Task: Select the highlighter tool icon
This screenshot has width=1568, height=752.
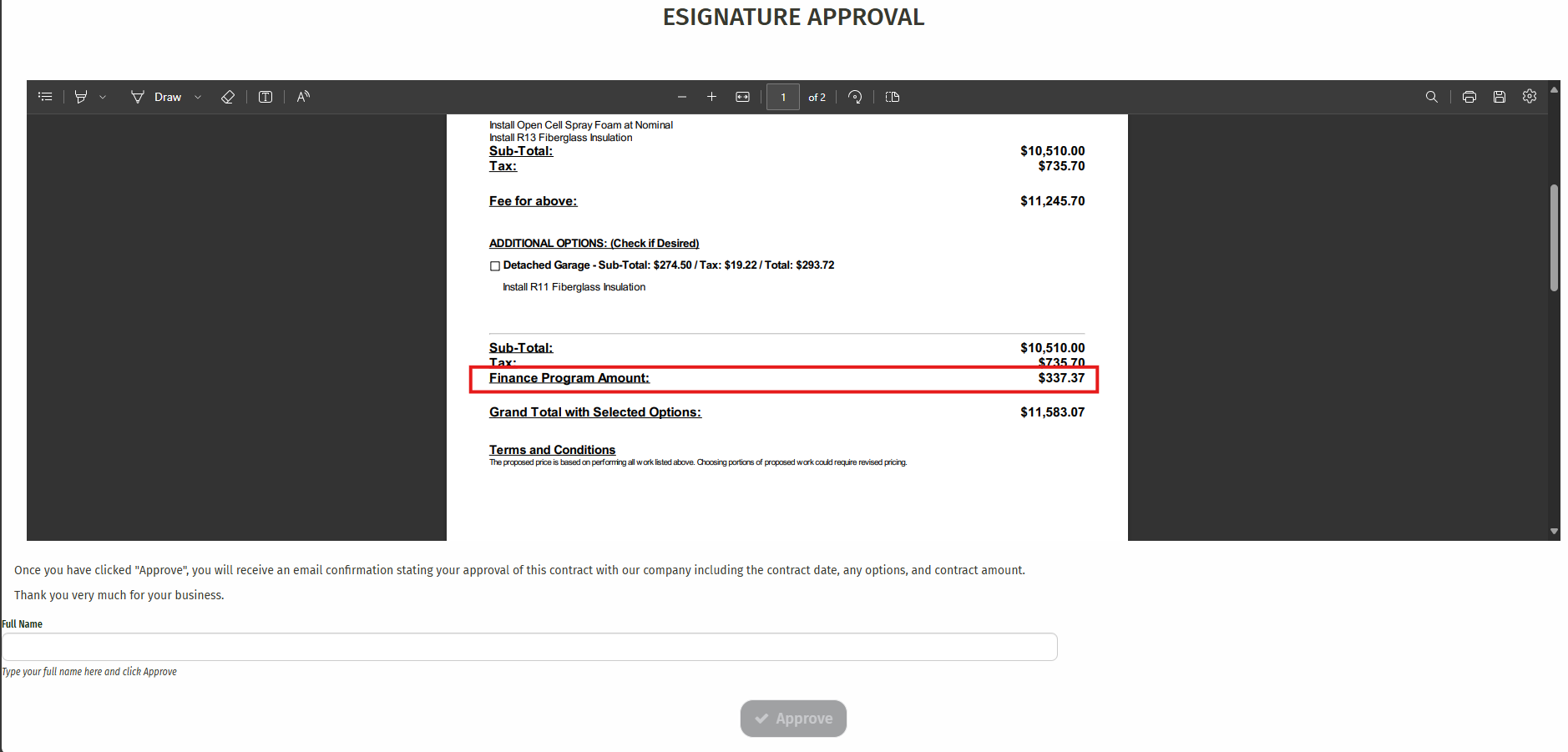Action: [81, 97]
